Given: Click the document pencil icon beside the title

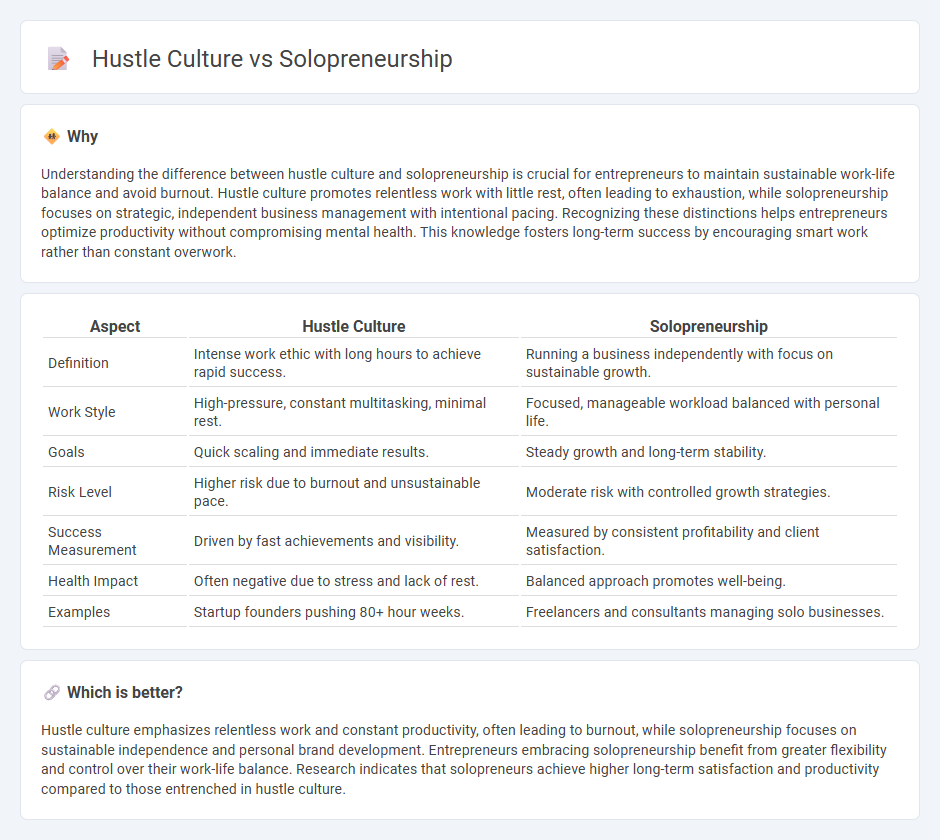Looking at the screenshot, I should pos(58,59).
